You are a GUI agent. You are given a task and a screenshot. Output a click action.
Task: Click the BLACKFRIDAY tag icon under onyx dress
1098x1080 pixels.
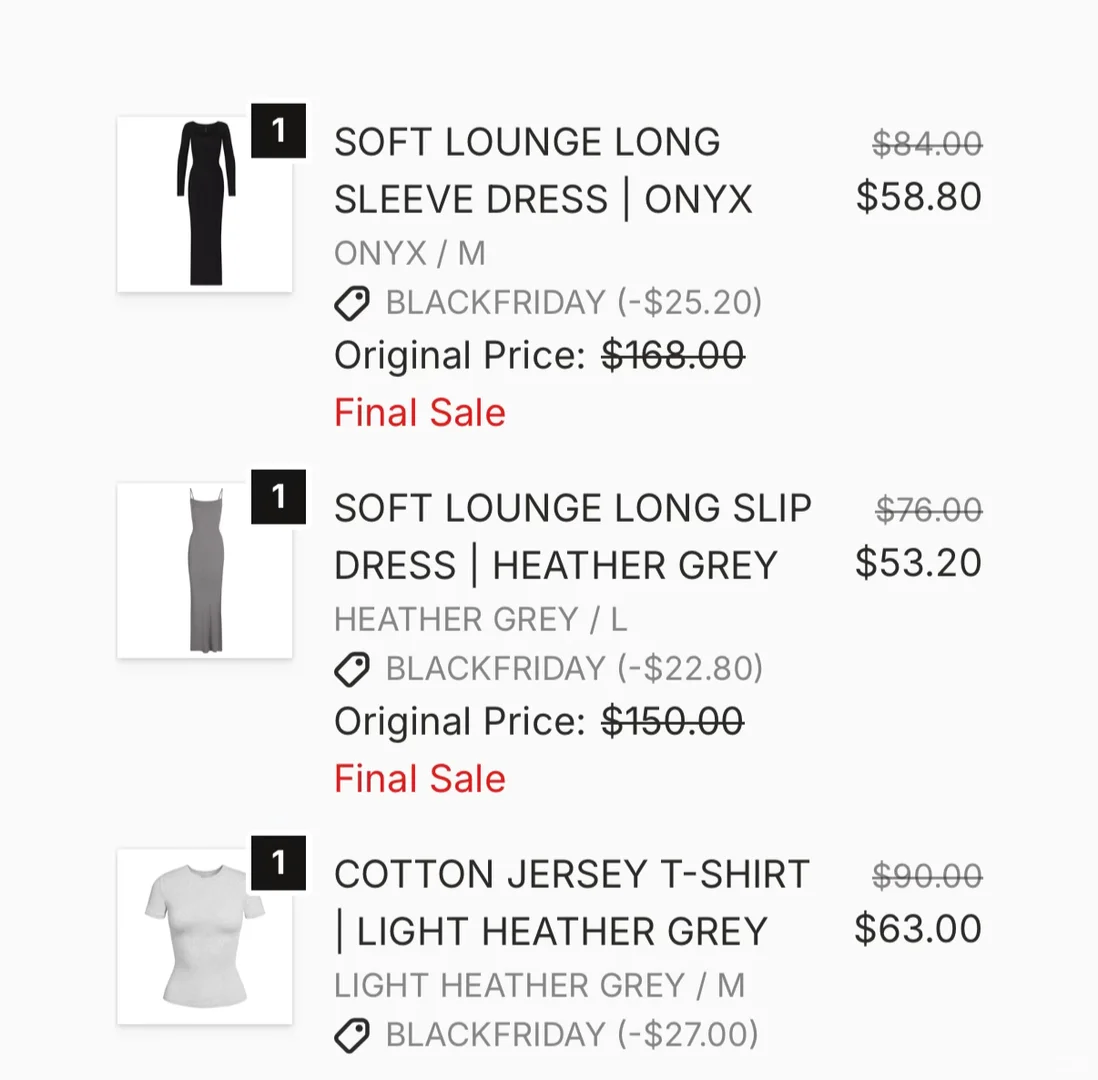[x=352, y=302]
